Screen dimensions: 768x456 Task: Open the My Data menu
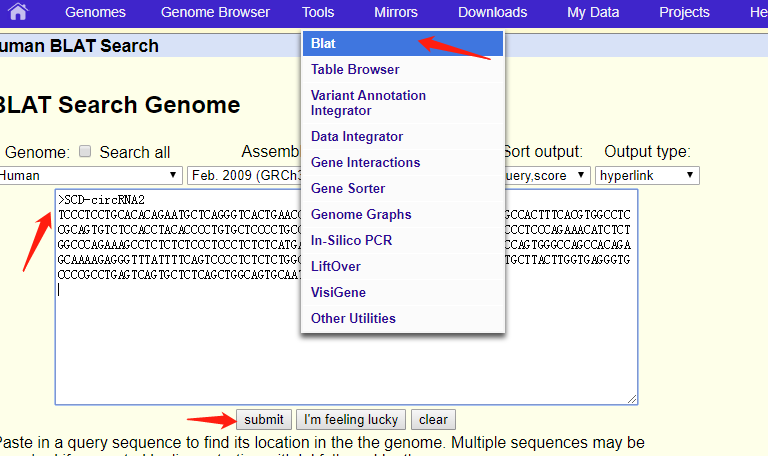coord(593,12)
